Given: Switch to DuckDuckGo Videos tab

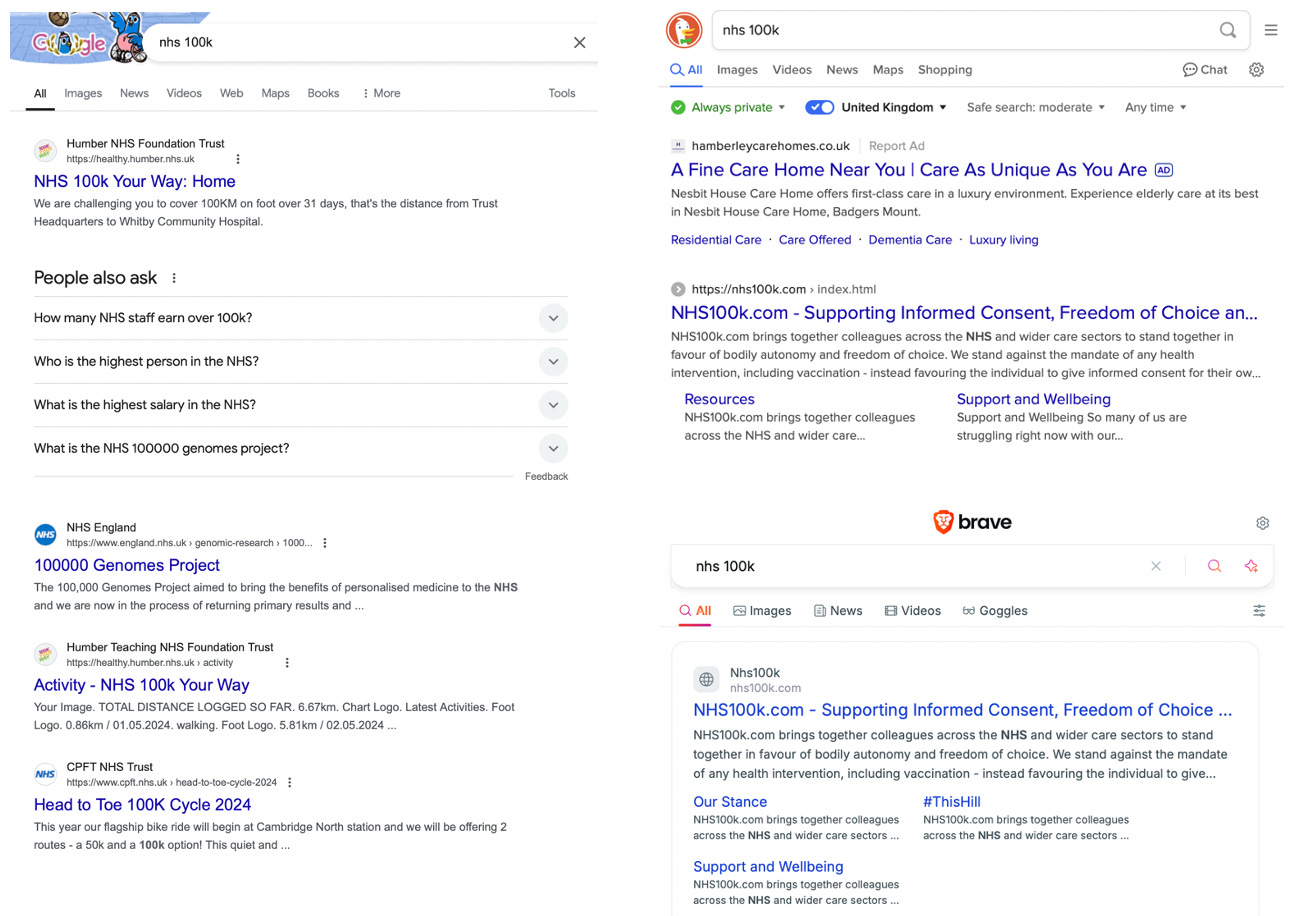Looking at the screenshot, I should tap(792, 70).
